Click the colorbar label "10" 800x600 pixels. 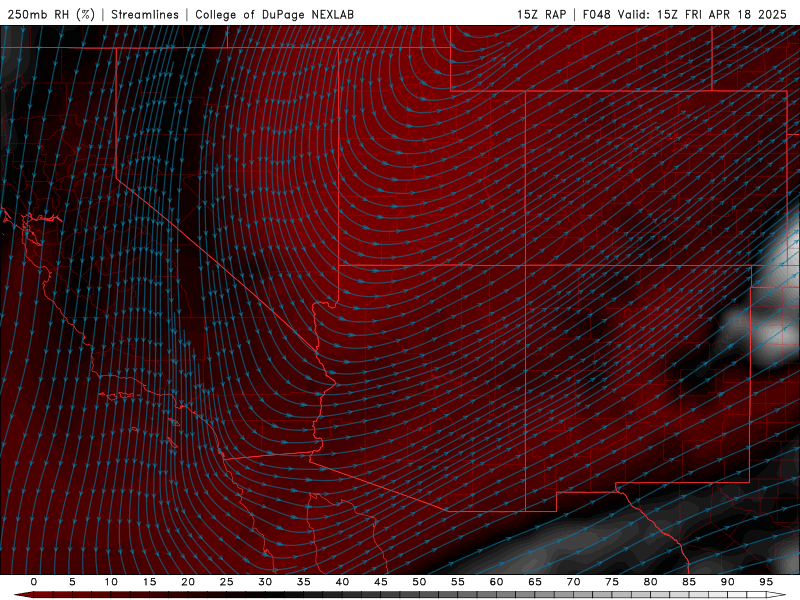tap(111, 582)
